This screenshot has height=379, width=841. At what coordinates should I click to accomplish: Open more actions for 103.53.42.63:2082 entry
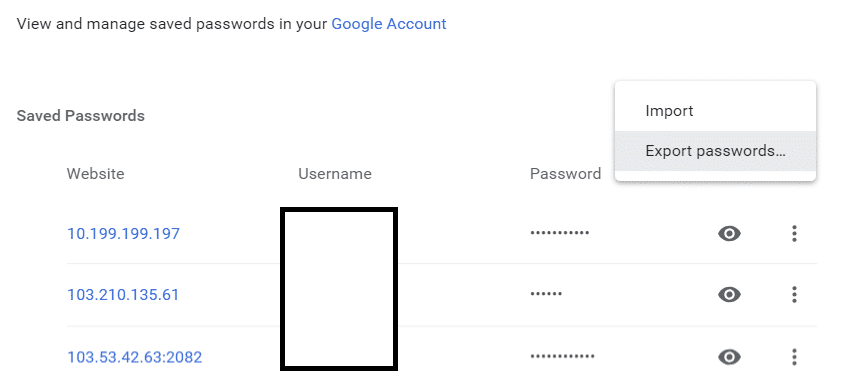[794, 357]
